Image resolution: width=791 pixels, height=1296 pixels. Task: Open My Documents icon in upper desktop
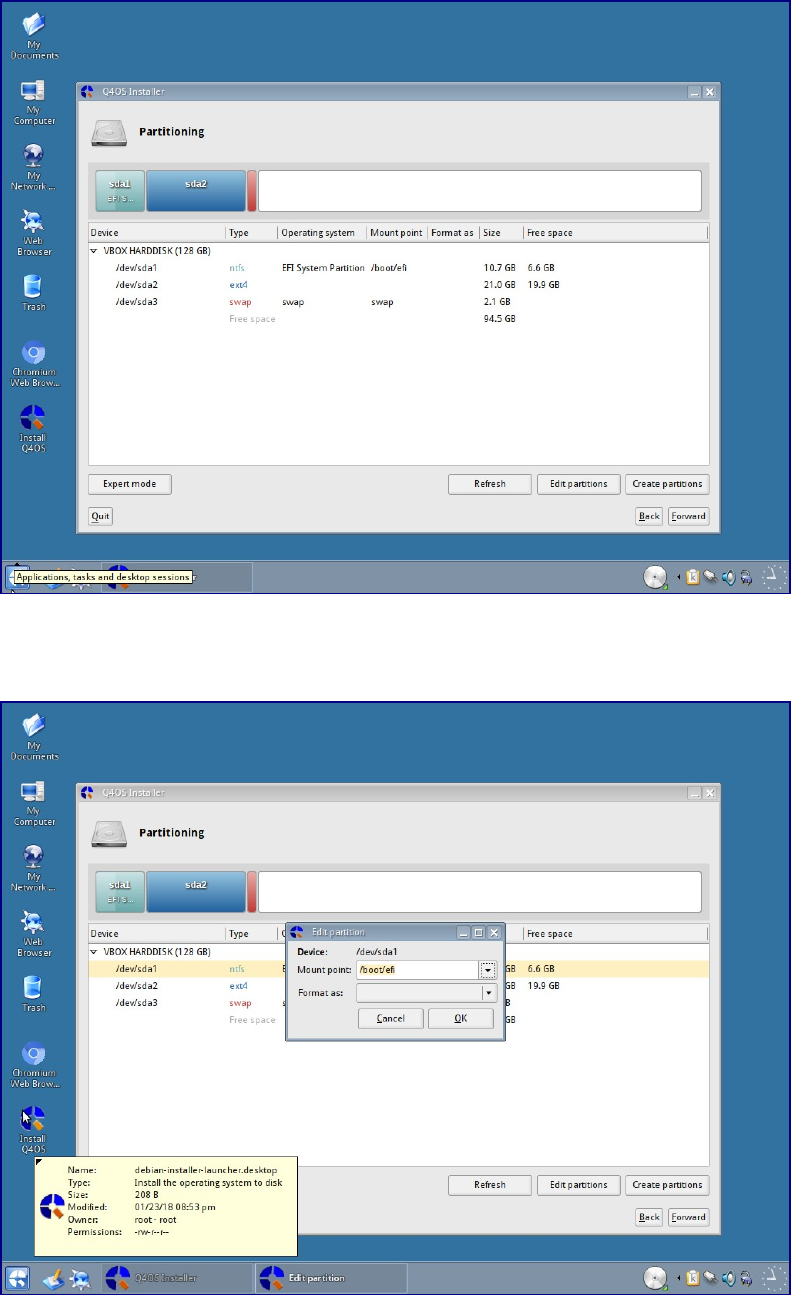(x=34, y=37)
